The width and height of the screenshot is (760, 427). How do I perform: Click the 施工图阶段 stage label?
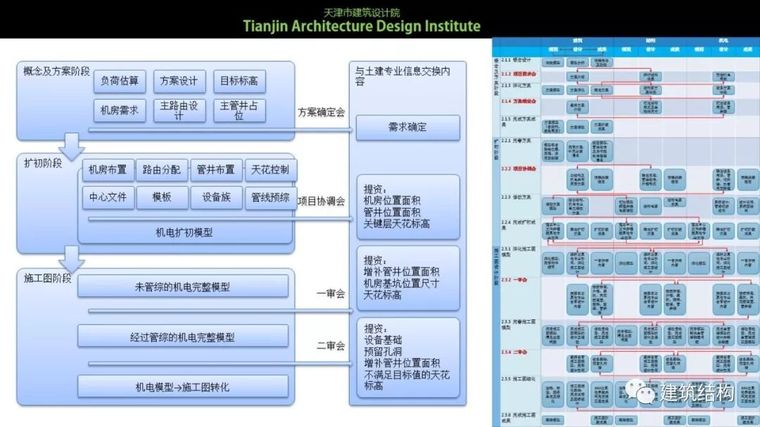[x=48, y=279]
